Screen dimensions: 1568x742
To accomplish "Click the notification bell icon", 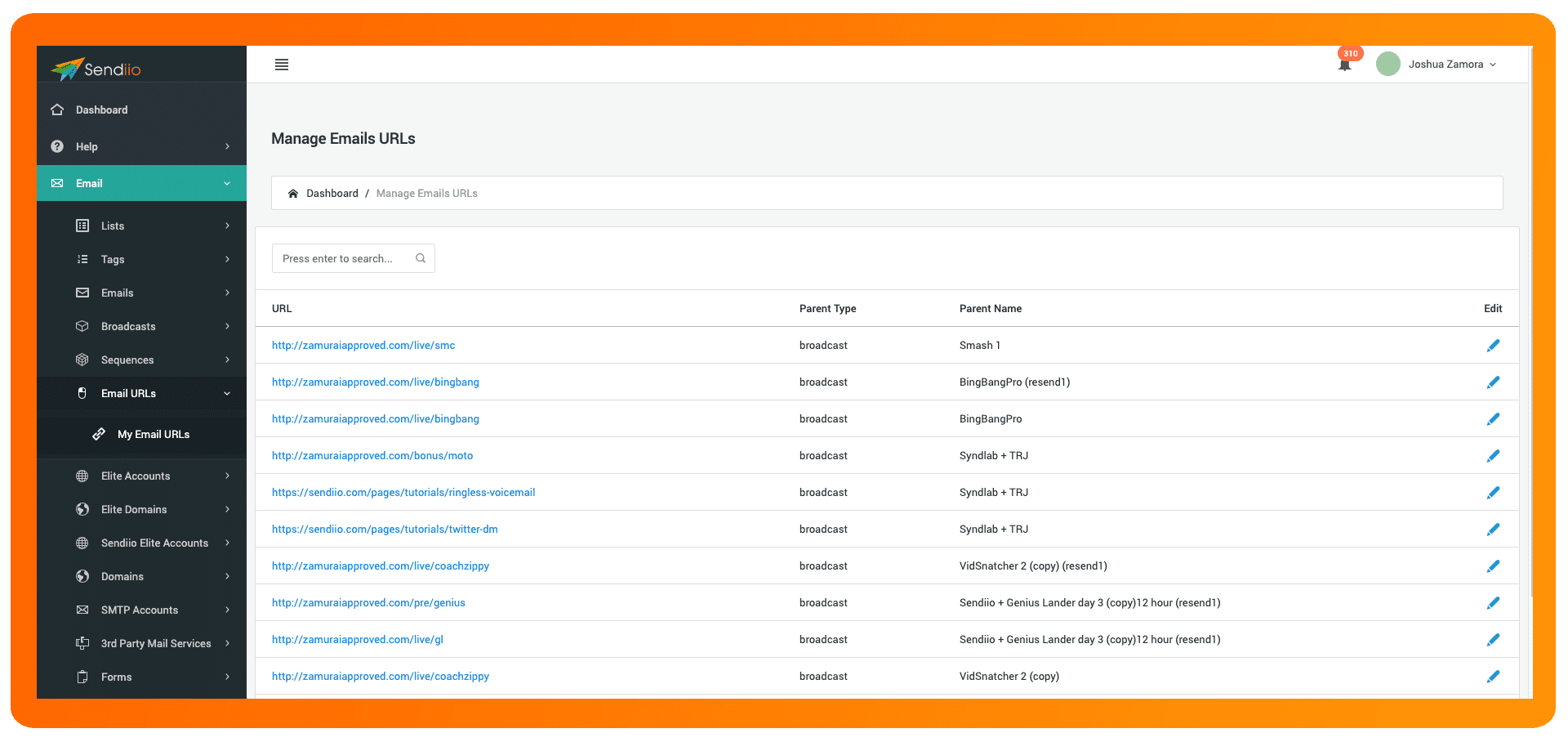I will click(1344, 65).
